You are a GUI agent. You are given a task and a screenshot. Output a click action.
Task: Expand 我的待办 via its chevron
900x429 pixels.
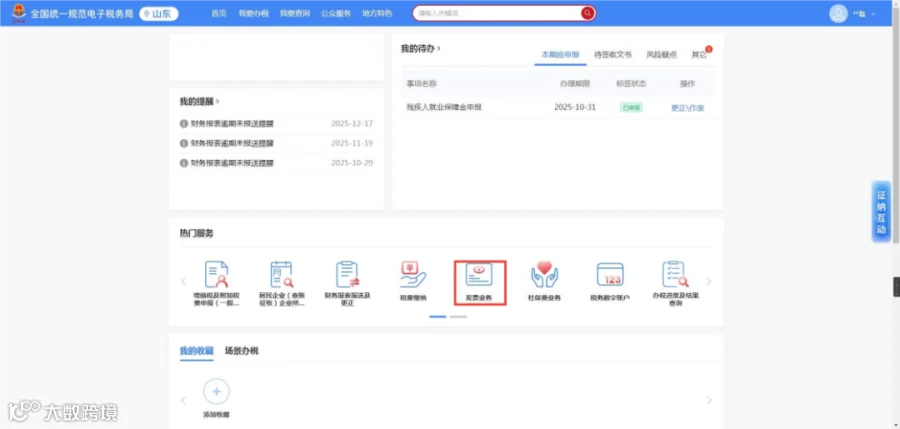tap(439, 49)
